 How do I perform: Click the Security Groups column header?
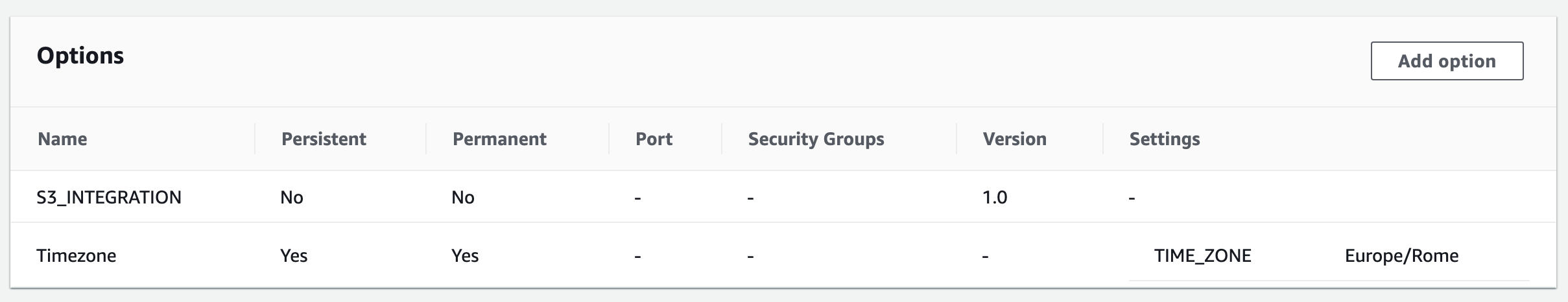click(x=816, y=139)
